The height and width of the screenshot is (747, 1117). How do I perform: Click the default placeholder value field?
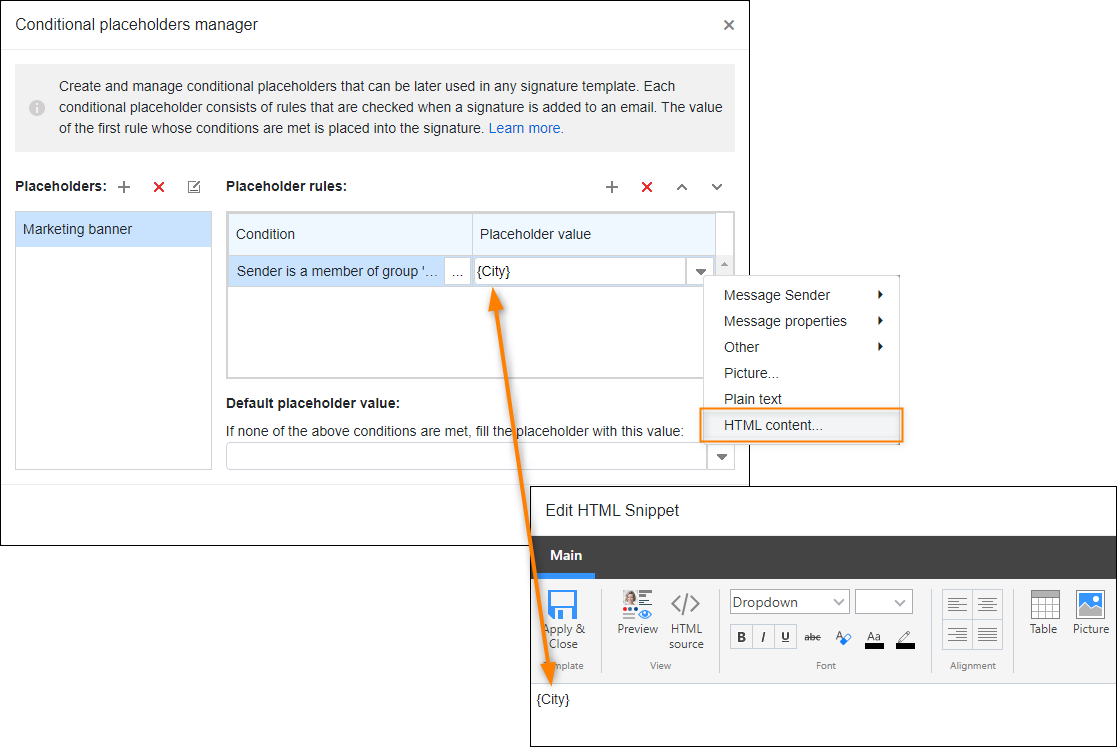click(466, 456)
